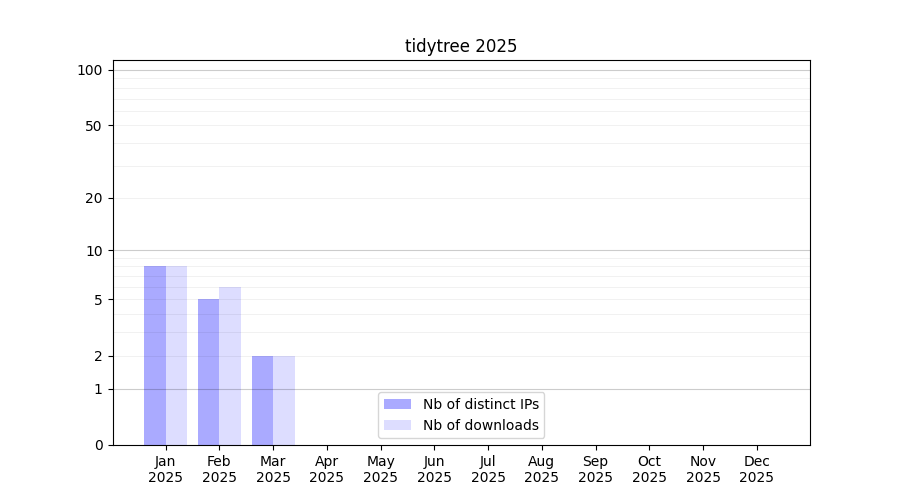Click the Mar 2025 distinct IPs bar
Viewport: 900px width, 500px height.
(262, 400)
